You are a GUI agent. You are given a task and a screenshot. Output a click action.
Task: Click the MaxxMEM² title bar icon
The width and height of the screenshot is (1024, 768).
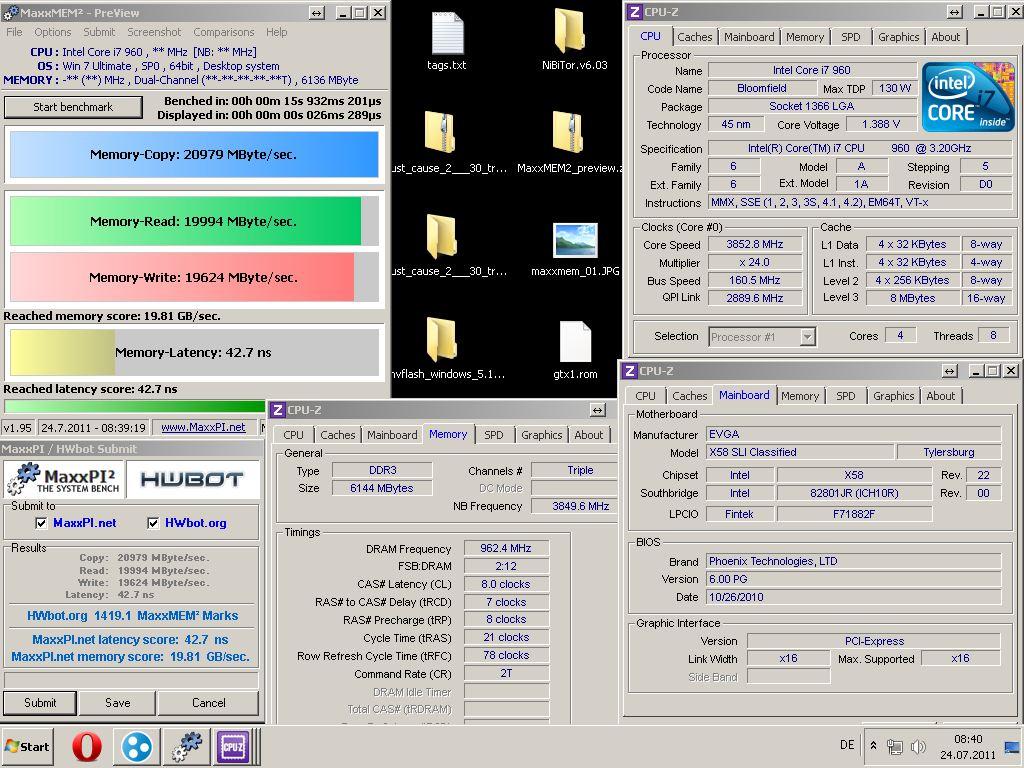10,12
